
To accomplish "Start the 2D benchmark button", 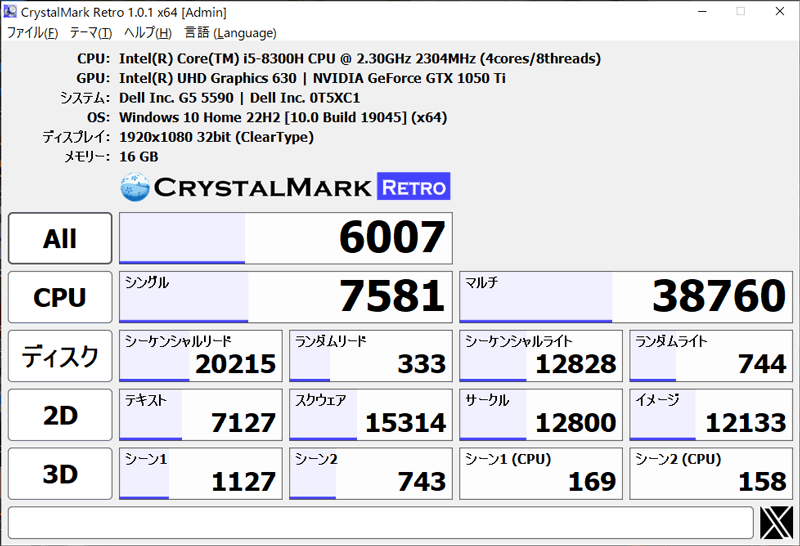I will (60, 415).
